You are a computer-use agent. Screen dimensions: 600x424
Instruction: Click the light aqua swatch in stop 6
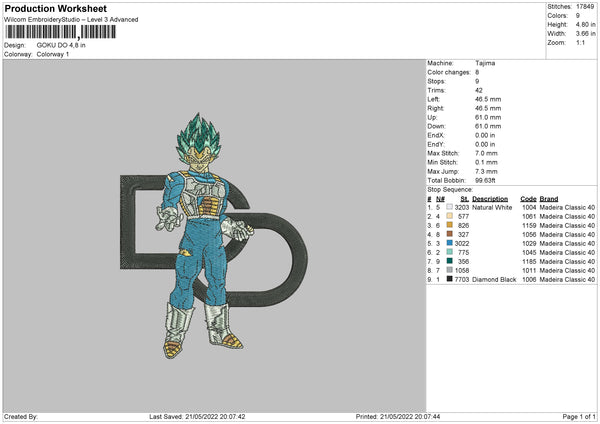pos(449,252)
